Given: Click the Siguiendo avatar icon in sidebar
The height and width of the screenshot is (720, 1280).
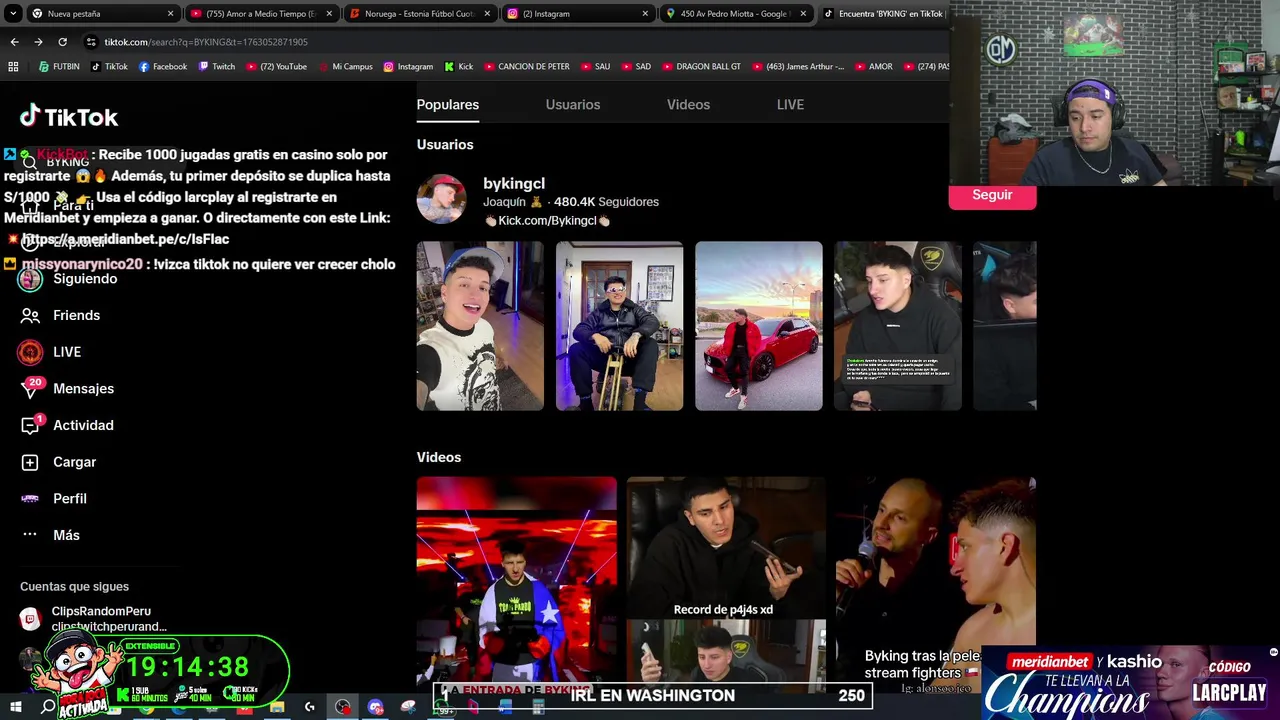Looking at the screenshot, I should tap(30, 279).
